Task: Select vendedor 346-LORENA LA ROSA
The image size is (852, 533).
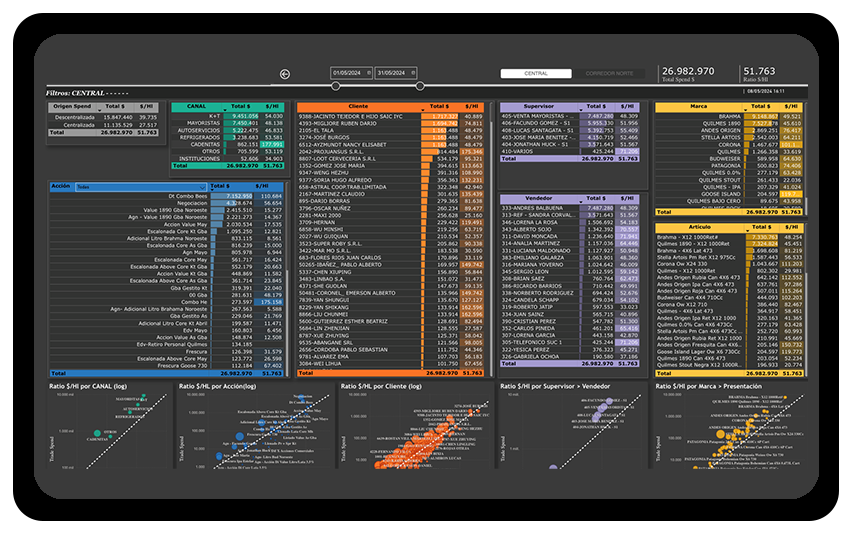Action: pyautogui.click(x=569, y=222)
